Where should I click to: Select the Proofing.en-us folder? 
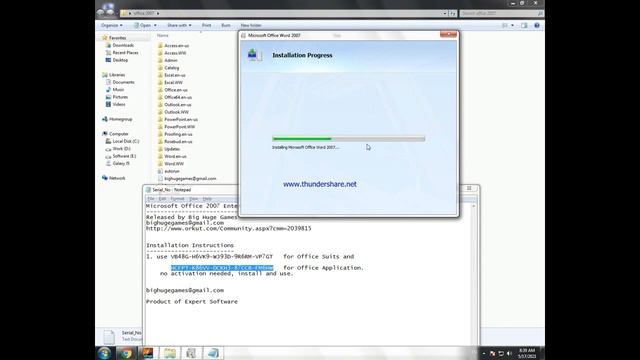pyautogui.click(x=178, y=134)
